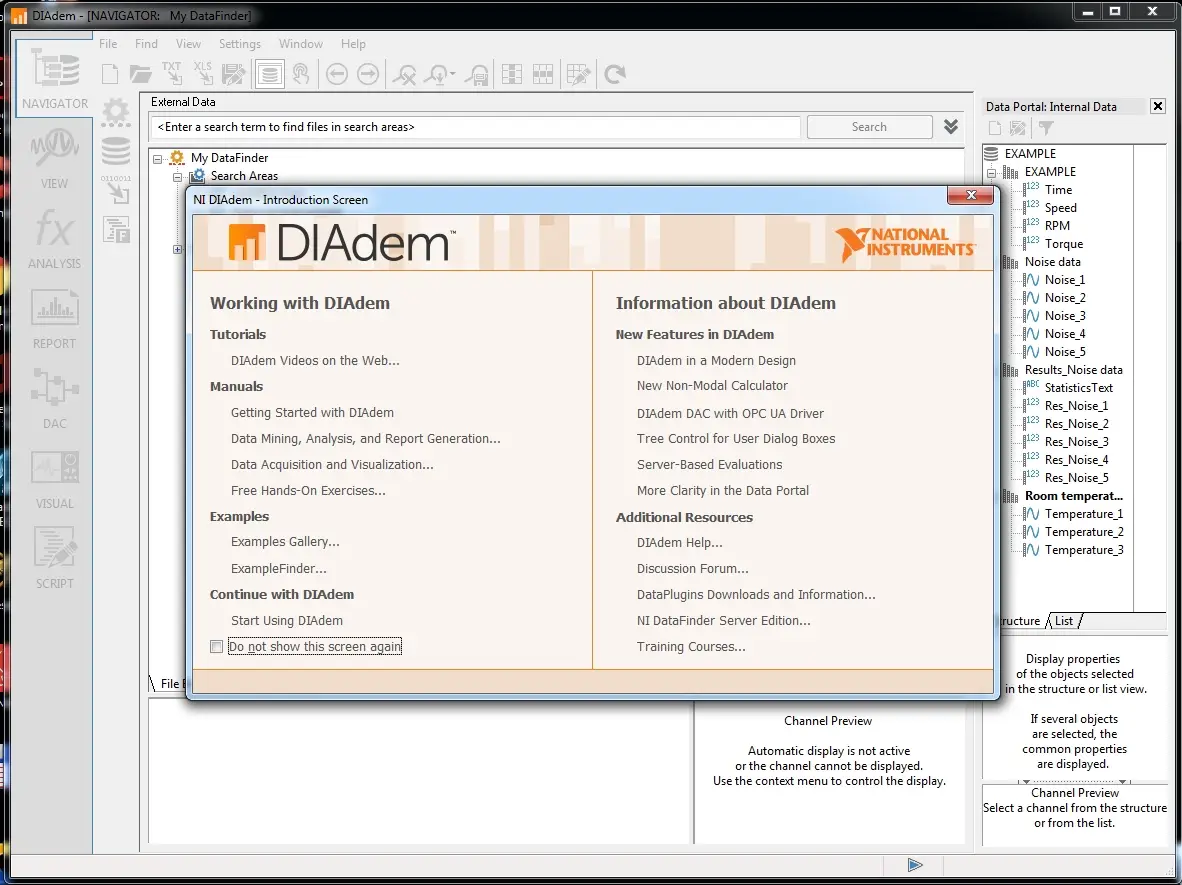This screenshot has width=1182, height=885.
Task: Click the Search button
Action: click(x=869, y=127)
